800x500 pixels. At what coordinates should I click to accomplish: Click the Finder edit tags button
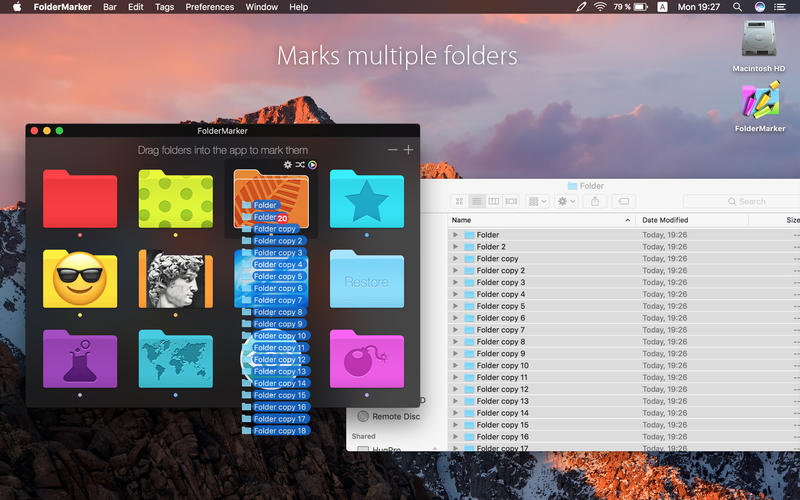(623, 202)
